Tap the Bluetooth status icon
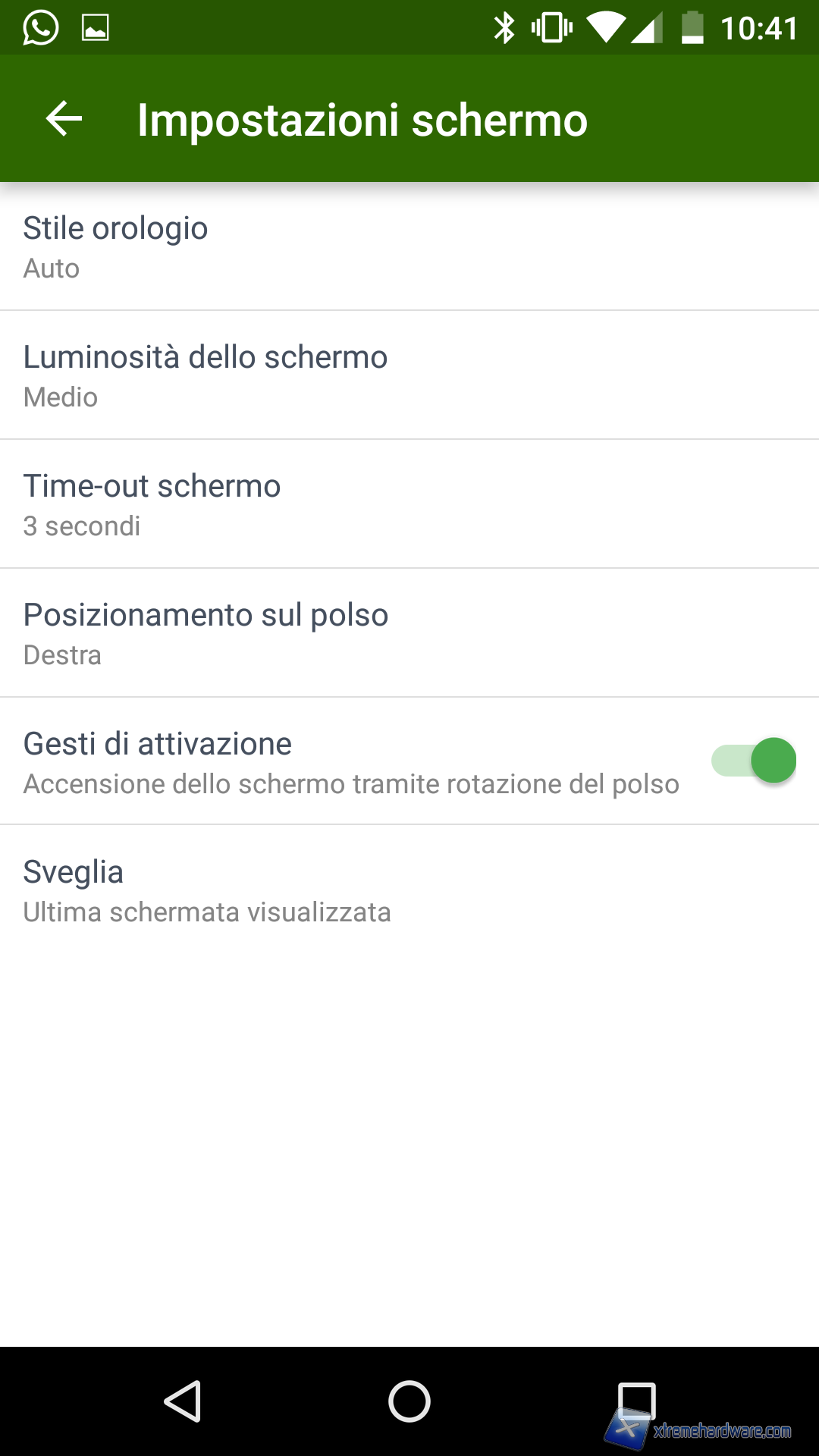The width and height of the screenshot is (819, 1456). point(504,28)
